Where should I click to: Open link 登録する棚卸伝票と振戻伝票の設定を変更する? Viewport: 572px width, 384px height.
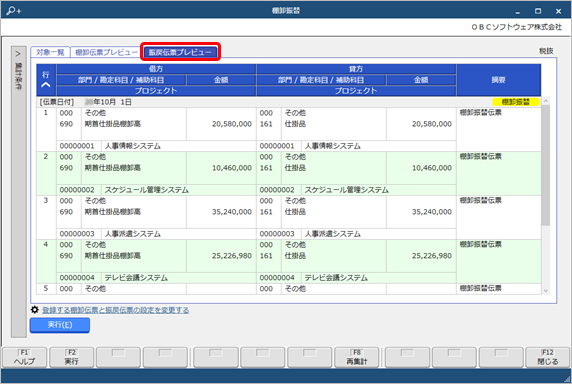pos(116,310)
